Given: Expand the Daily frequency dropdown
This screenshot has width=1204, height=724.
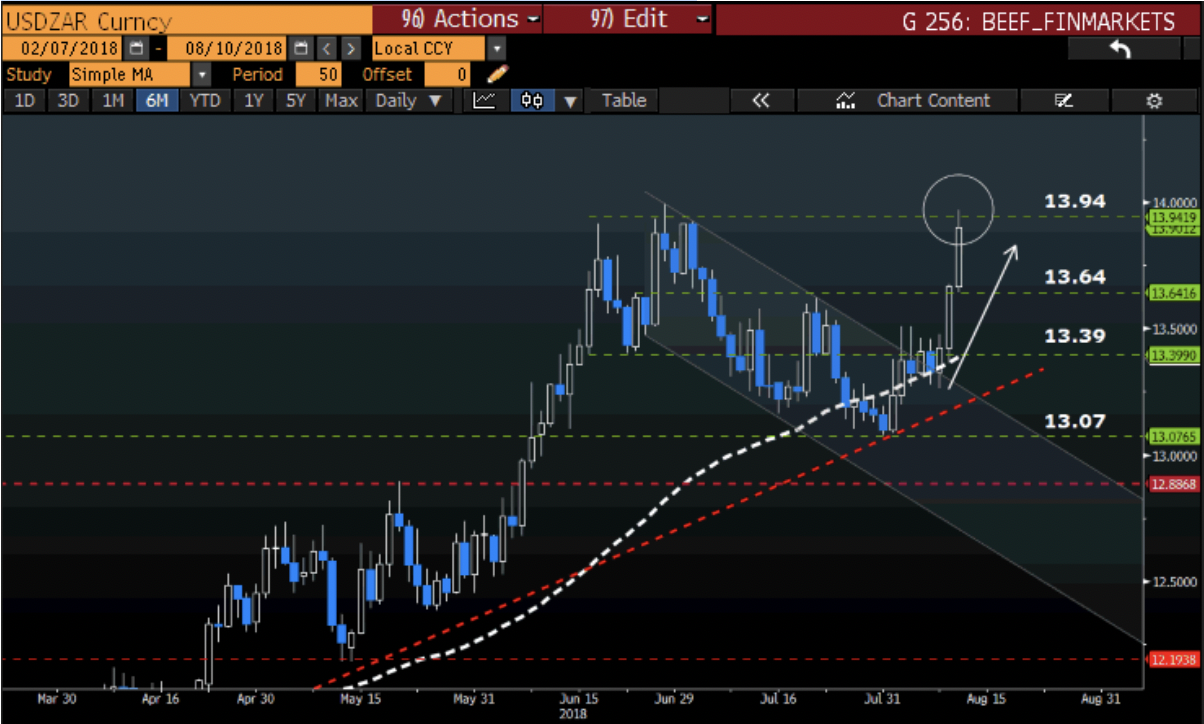Looking at the screenshot, I should coord(408,100).
